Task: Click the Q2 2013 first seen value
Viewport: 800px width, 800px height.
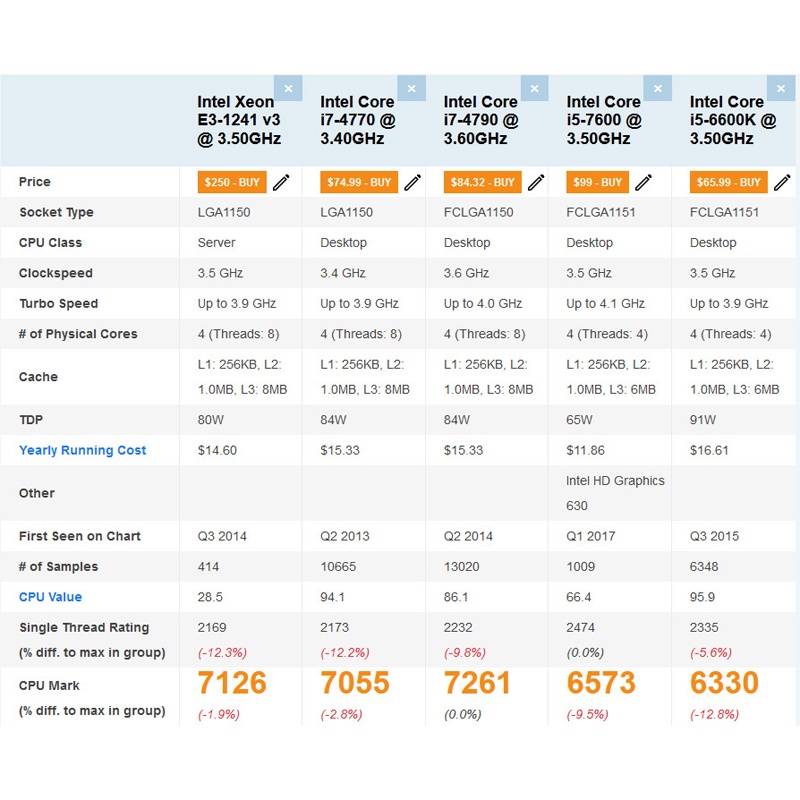Action: pos(345,536)
